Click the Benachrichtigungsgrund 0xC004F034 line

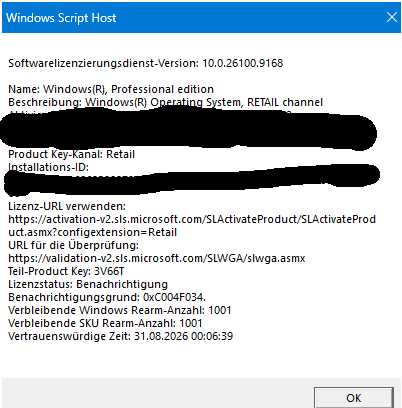pyautogui.click(x=107, y=297)
